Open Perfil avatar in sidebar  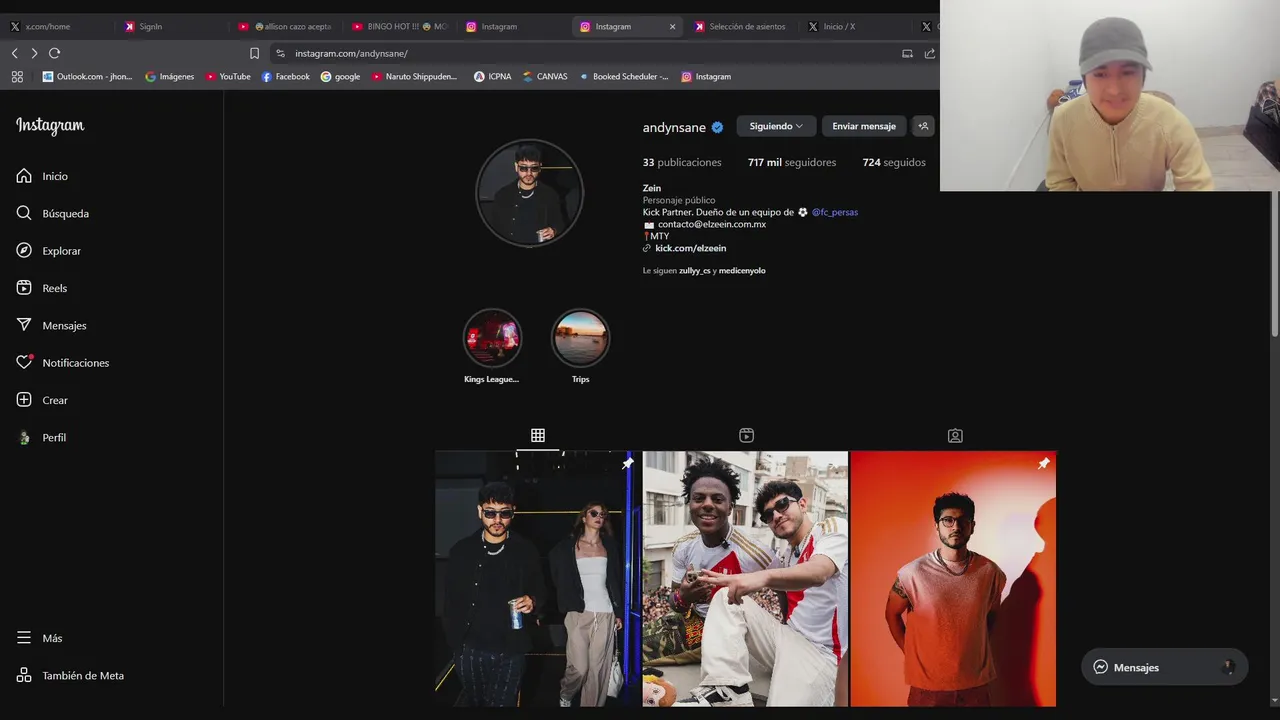tap(24, 437)
